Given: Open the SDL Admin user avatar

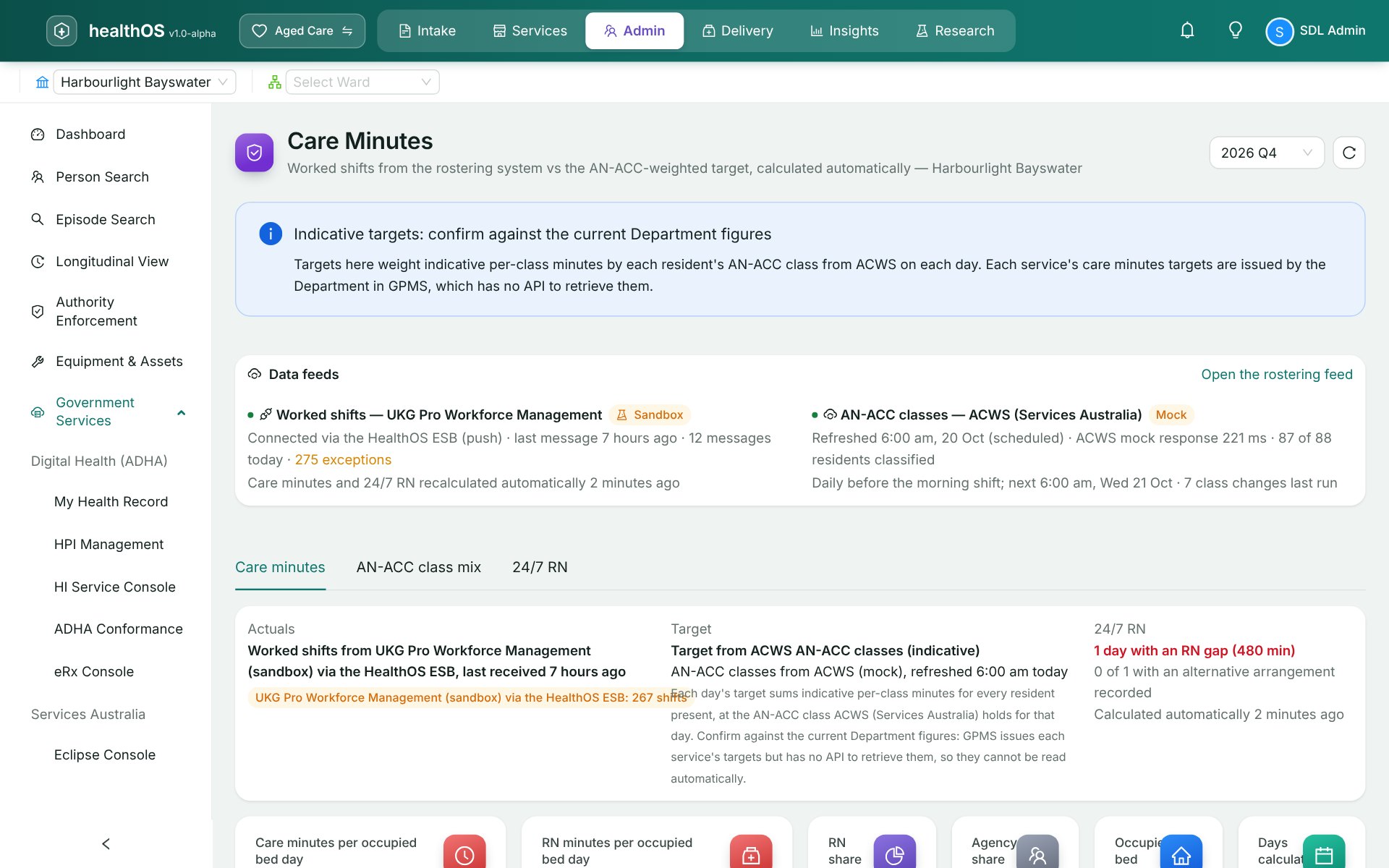Looking at the screenshot, I should pyautogui.click(x=1279, y=31).
